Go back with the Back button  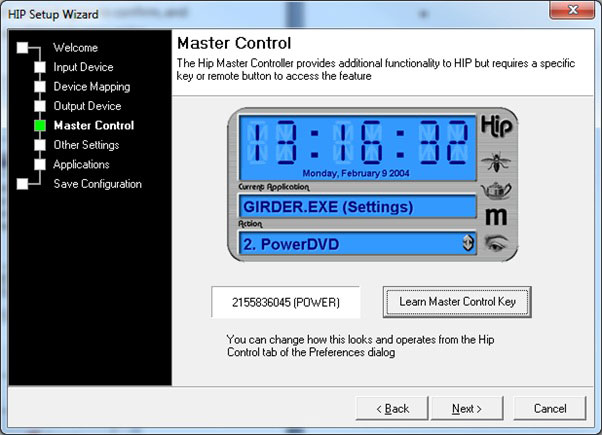click(392, 409)
